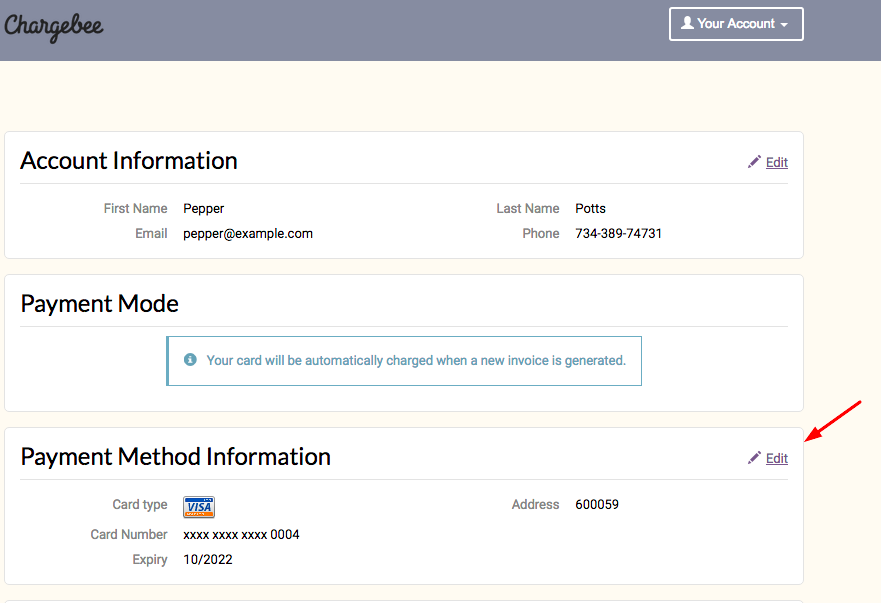The width and height of the screenshot is (881, 603).
Task: Open the Your Account dropdown caret
Action: pyautogui.click(x=784, y=25)
